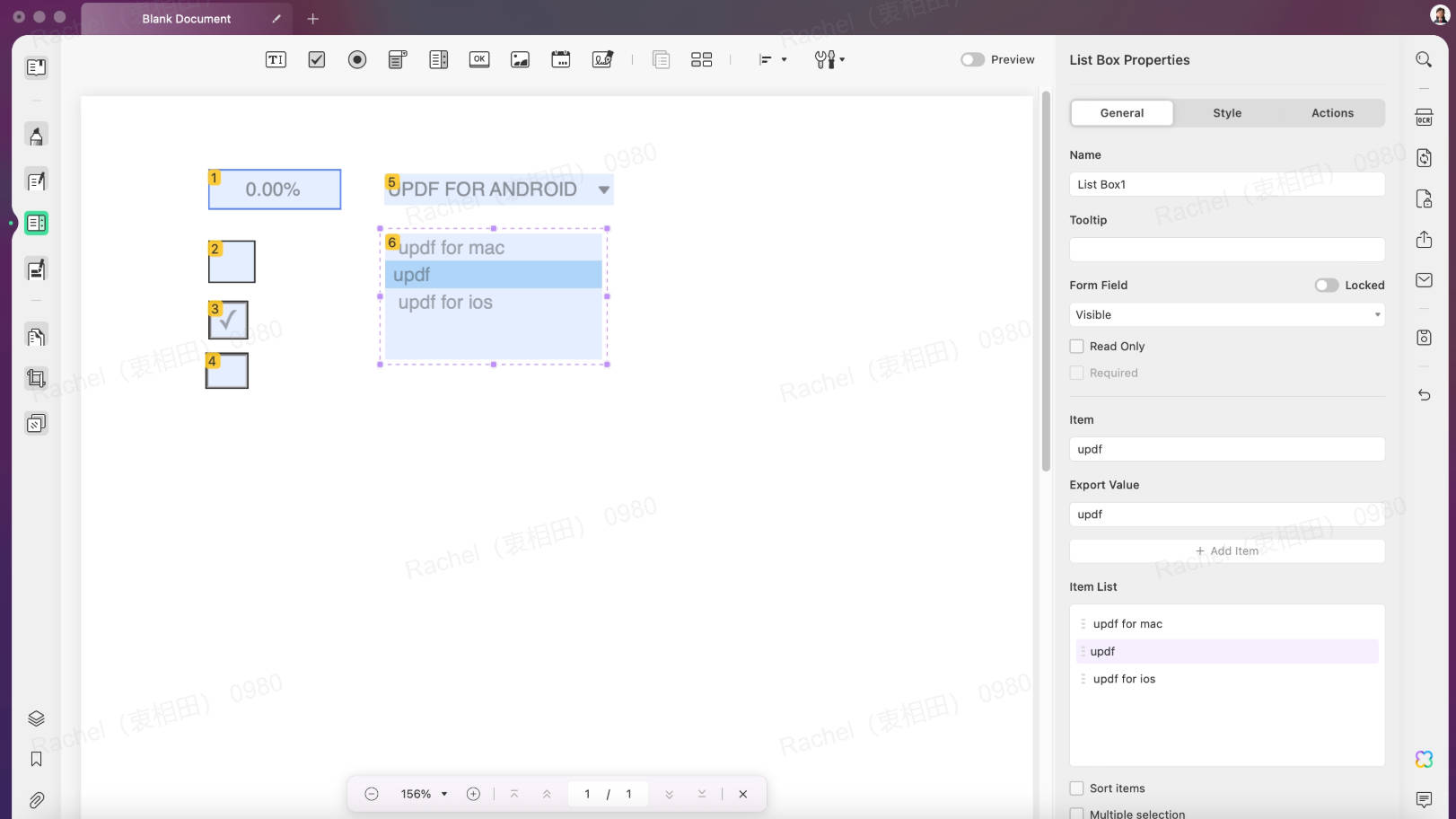This screenshot has width=1456, height=819.
Task: Click the Add Item button
Action: tap(1226, 550)
